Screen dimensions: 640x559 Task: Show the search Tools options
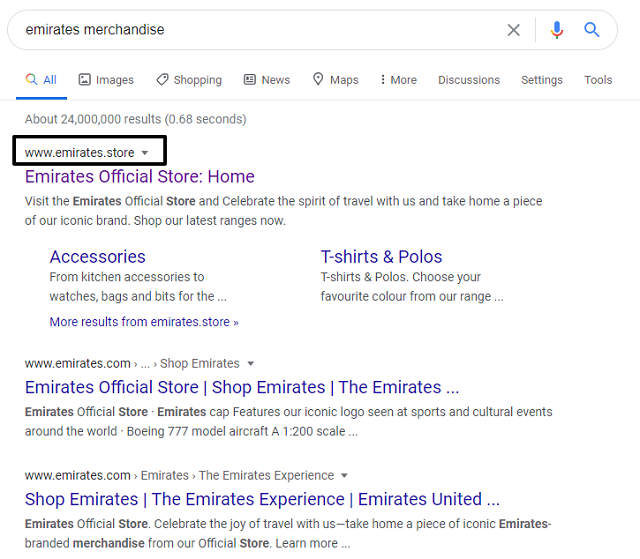click(x=598, y=80)
